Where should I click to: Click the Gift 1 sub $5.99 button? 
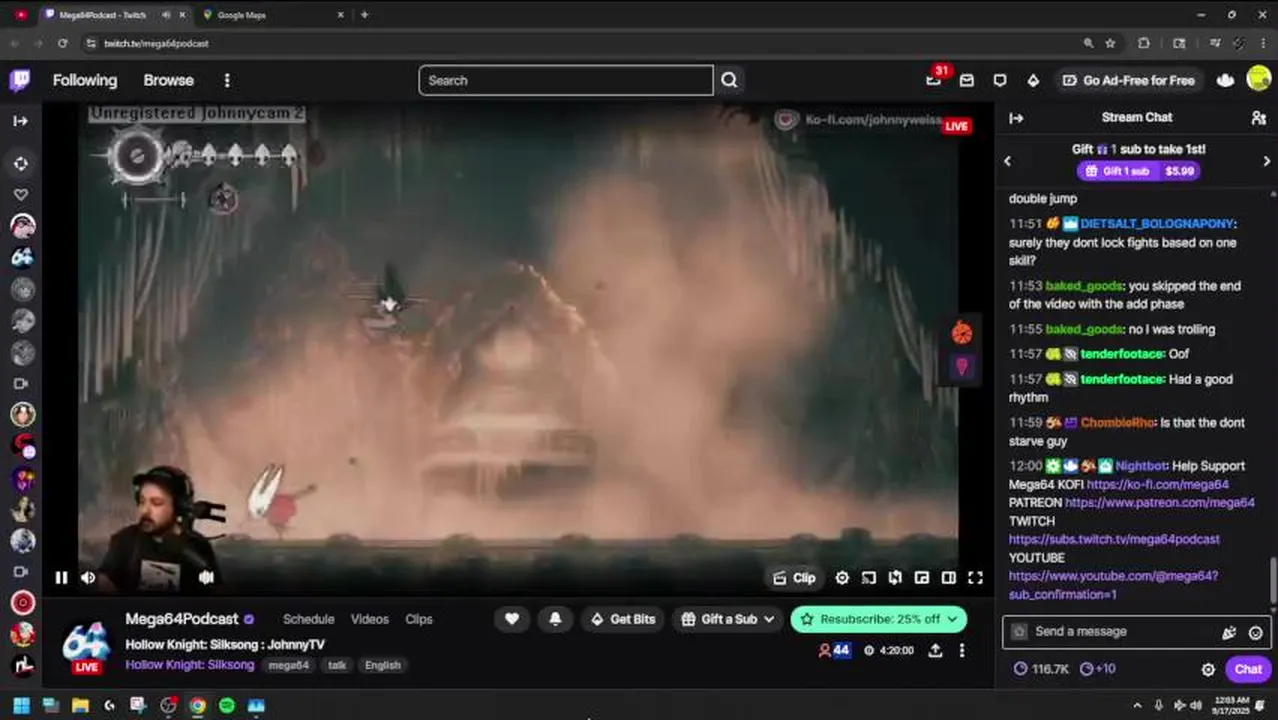pyautogui.click(x=1138, y=171)
